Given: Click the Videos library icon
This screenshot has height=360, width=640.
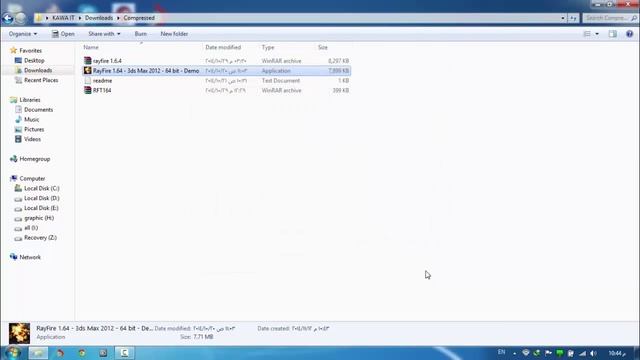Looking at the screenshot, I should (x=18, y=139).
